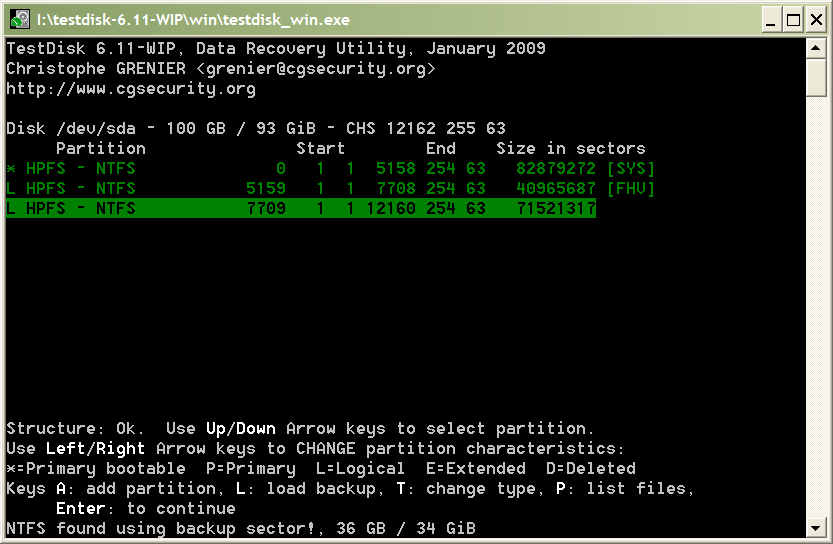Click the scrollbar up arrow
The image size is (833, 544).
pos(815,48)
